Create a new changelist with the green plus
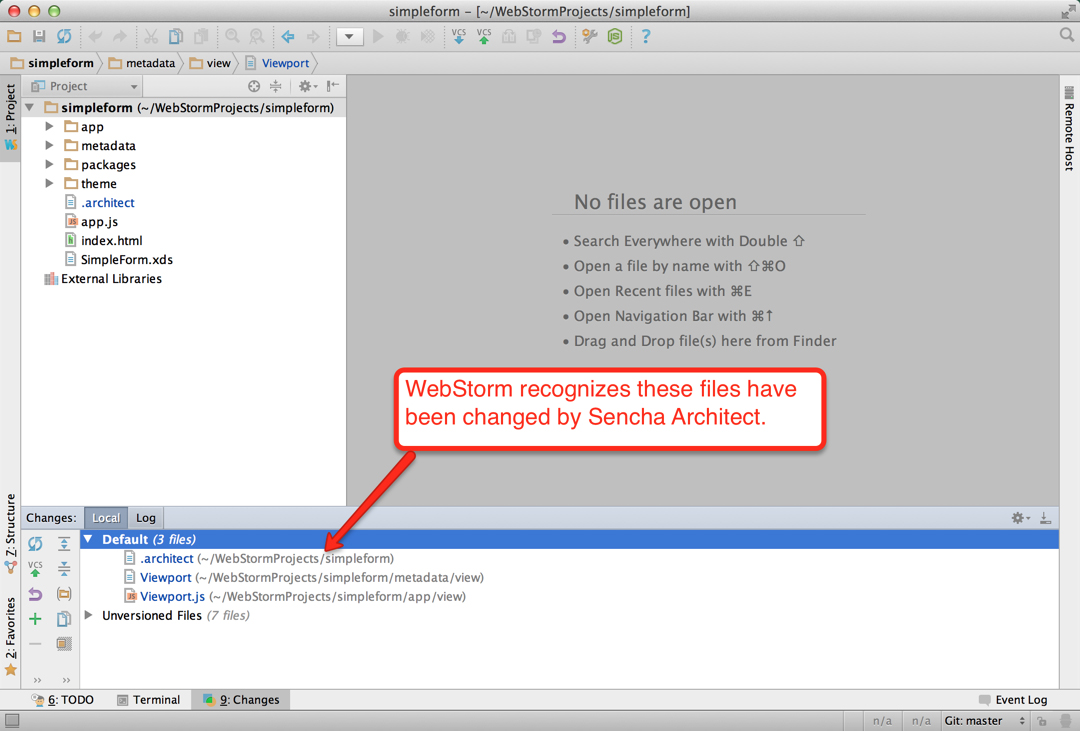This screenshot has width=1080, height=731. (x=35, y=619)
